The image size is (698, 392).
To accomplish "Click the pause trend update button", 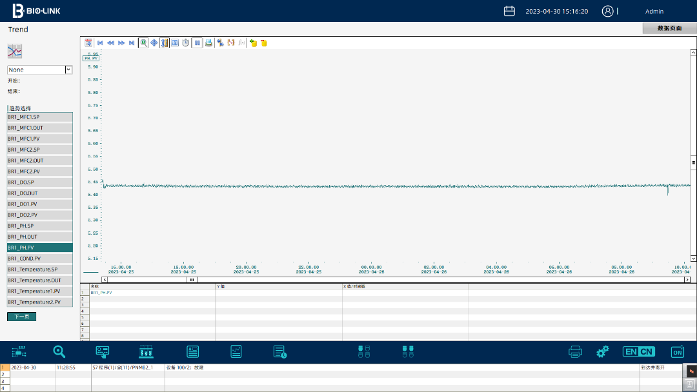I will [x=197, y=43].
